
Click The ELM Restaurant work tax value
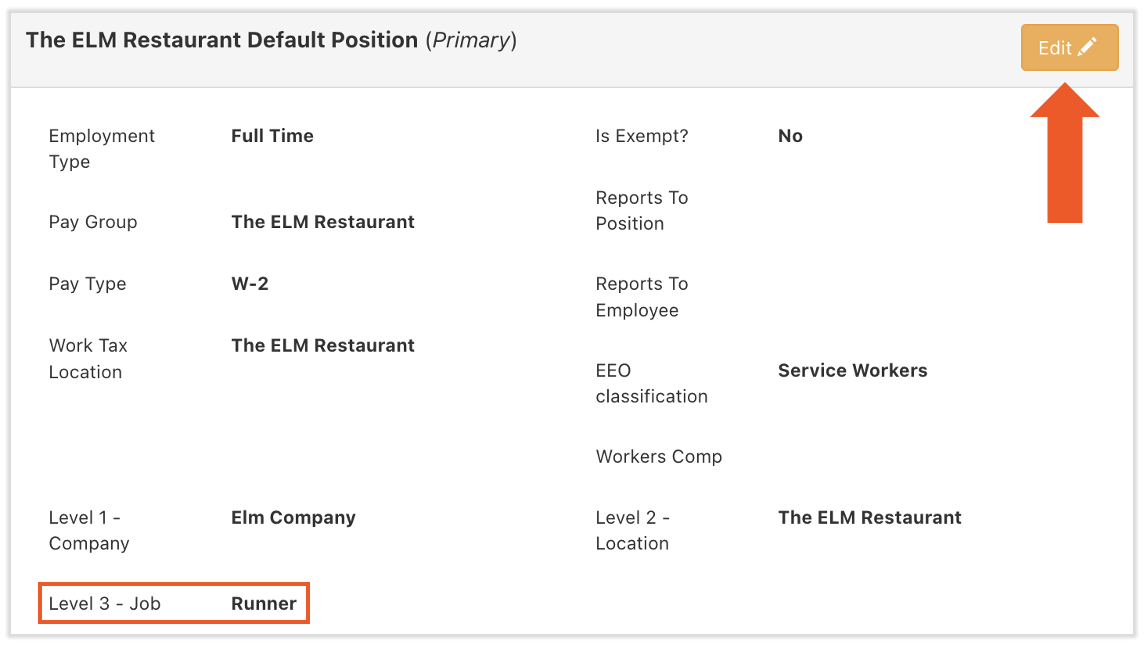pyautogui.click(x=322, y=346)
